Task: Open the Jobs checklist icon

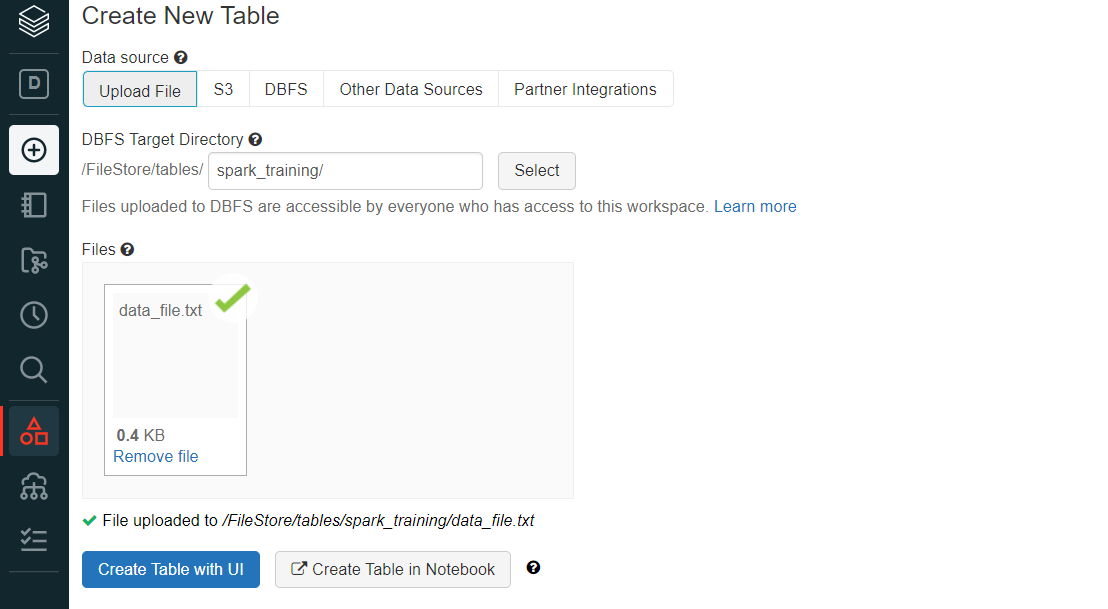Action: click(33, 540)
